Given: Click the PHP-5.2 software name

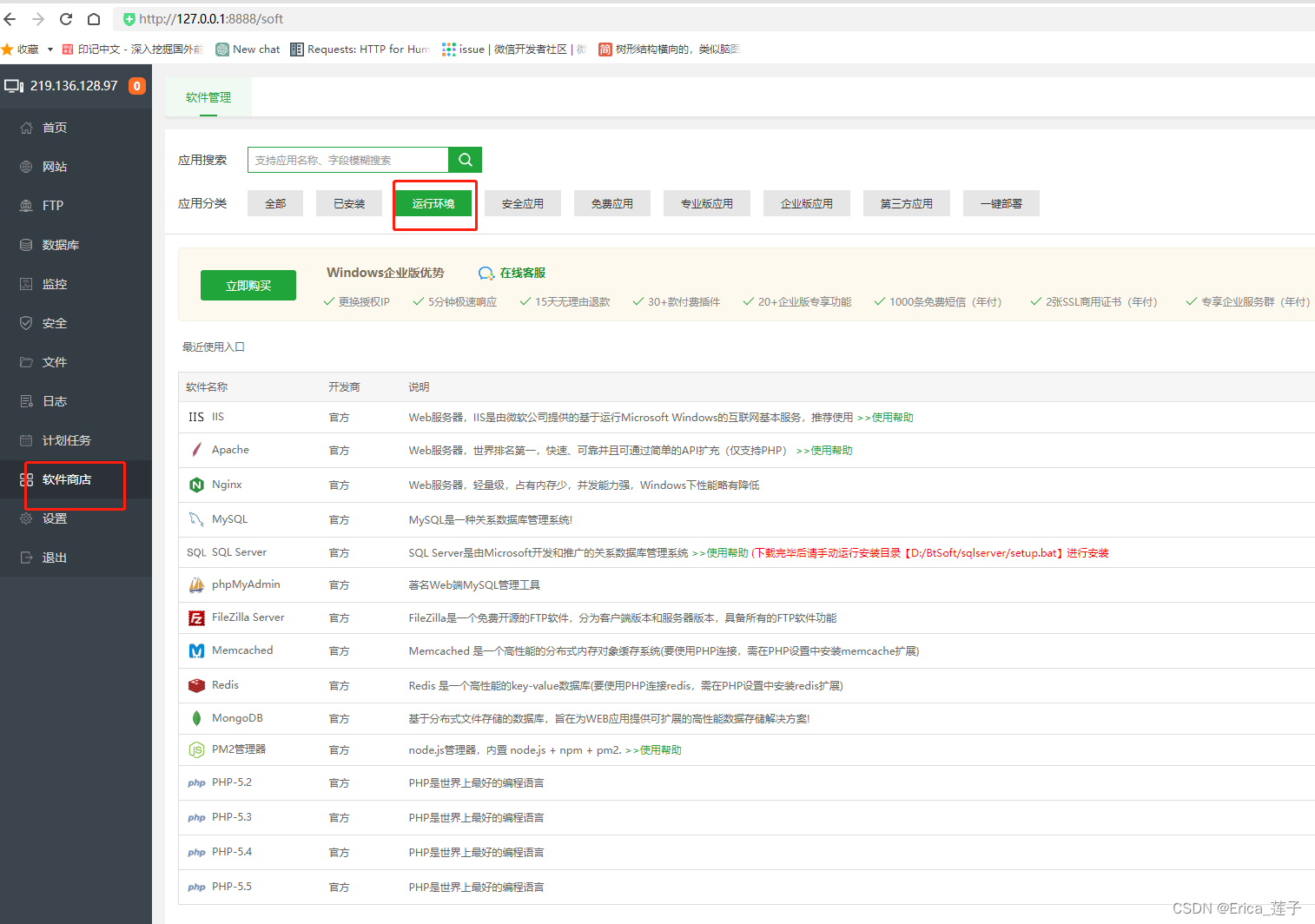Looking at the screenshot, I should pyautogui.click(x=232, y=782).
